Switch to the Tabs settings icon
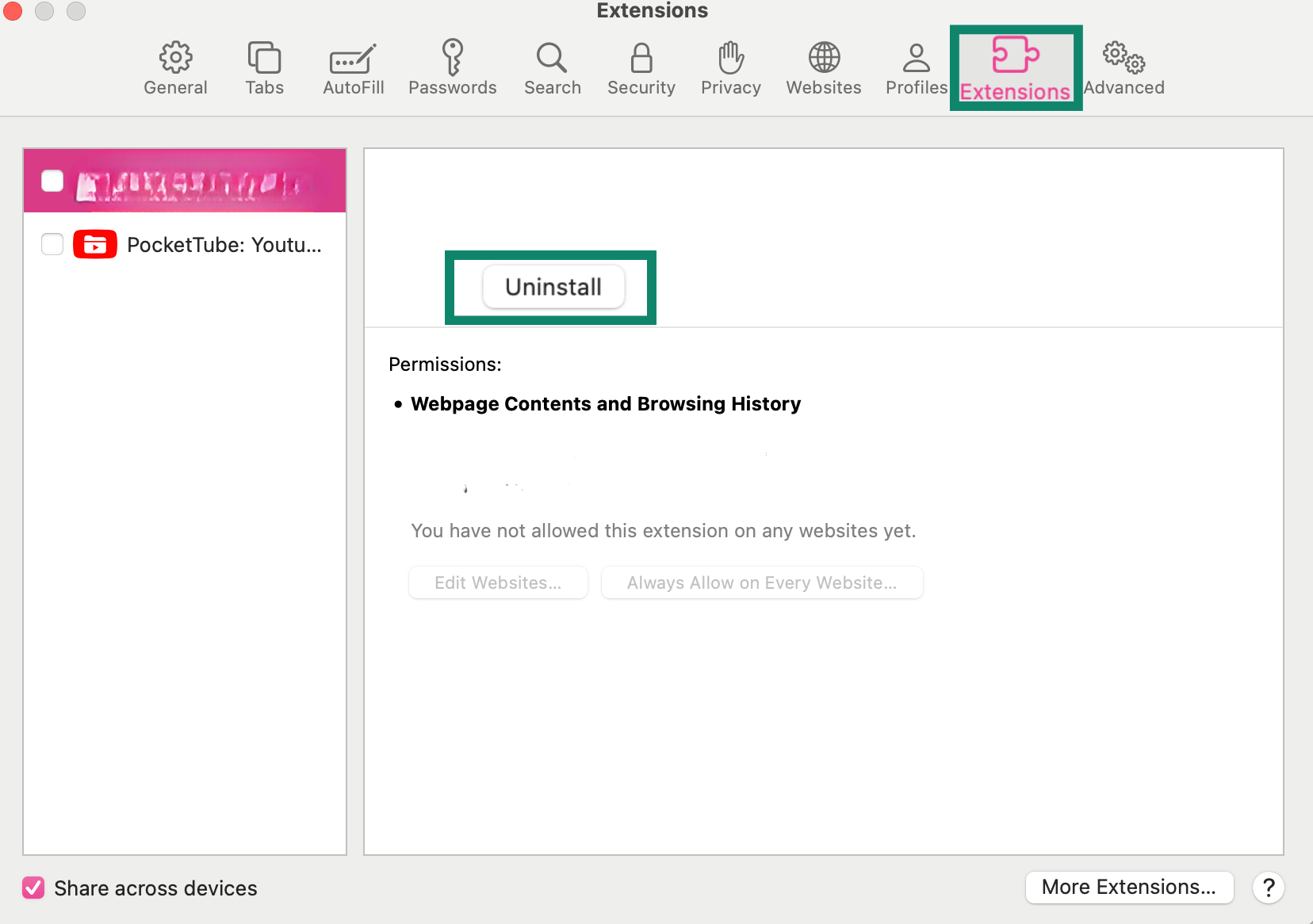This screenshot has height=924, width=1313. (263, 67)
